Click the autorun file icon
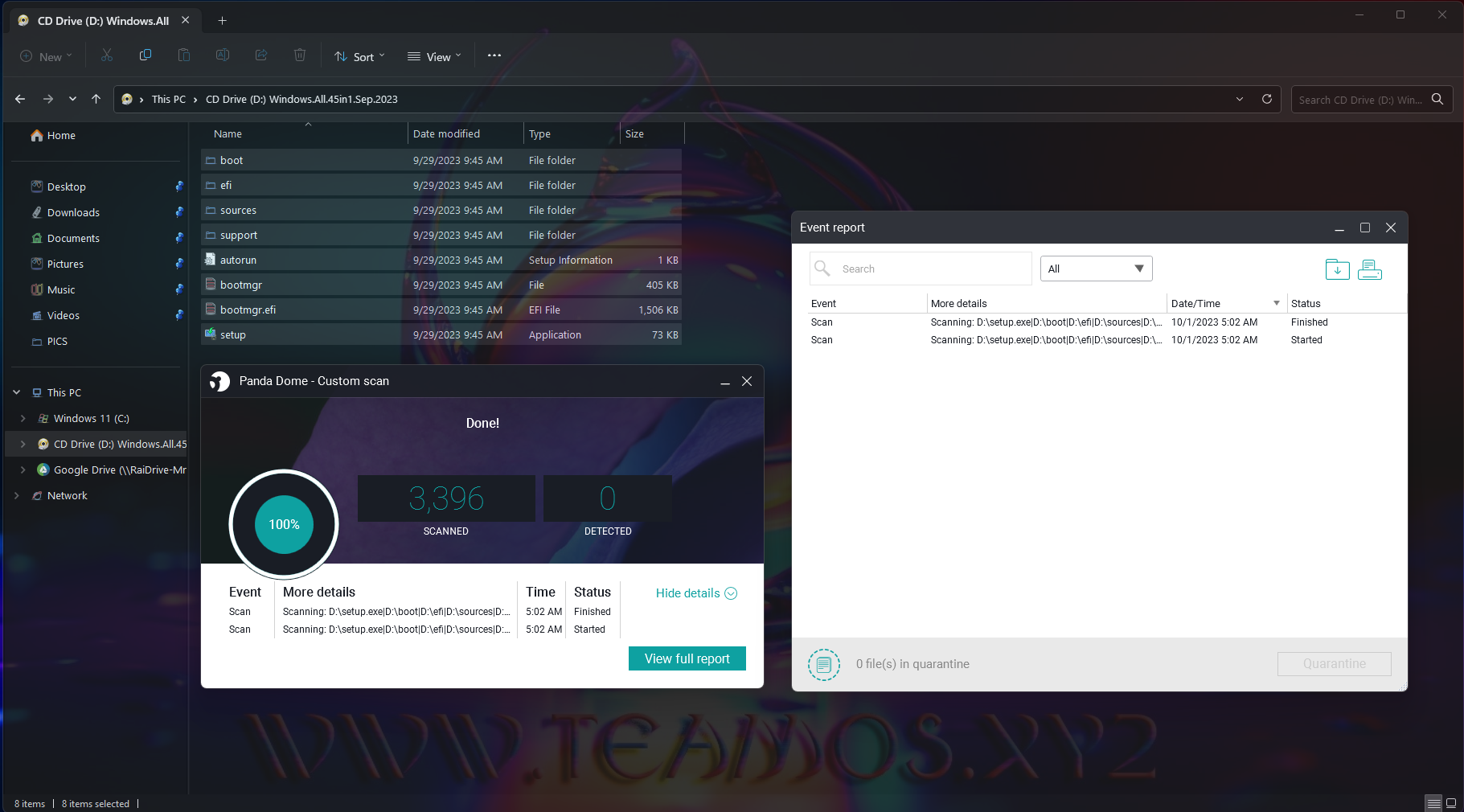 pos(210,259)
